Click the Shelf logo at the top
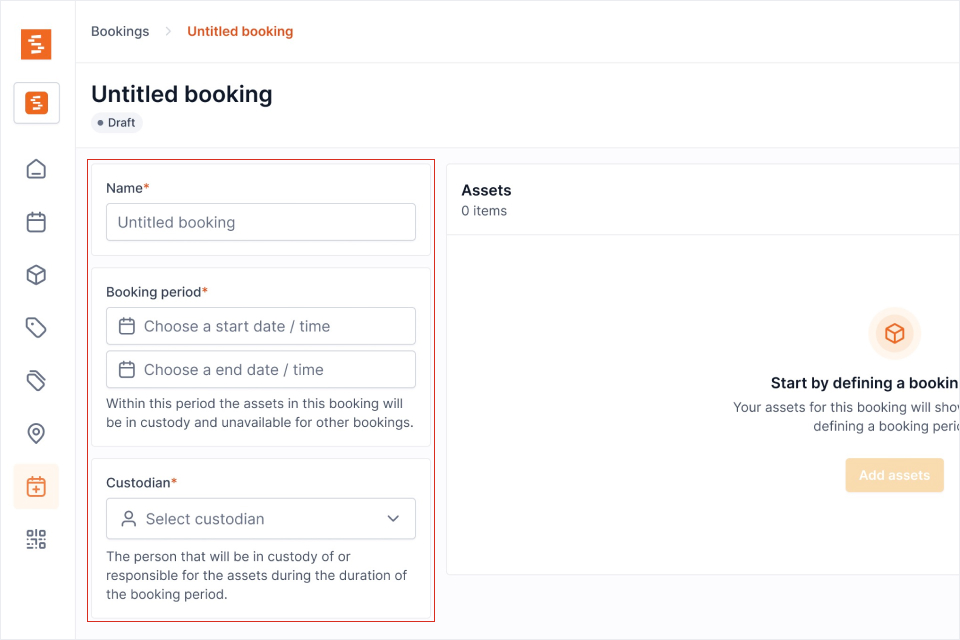 36,44
